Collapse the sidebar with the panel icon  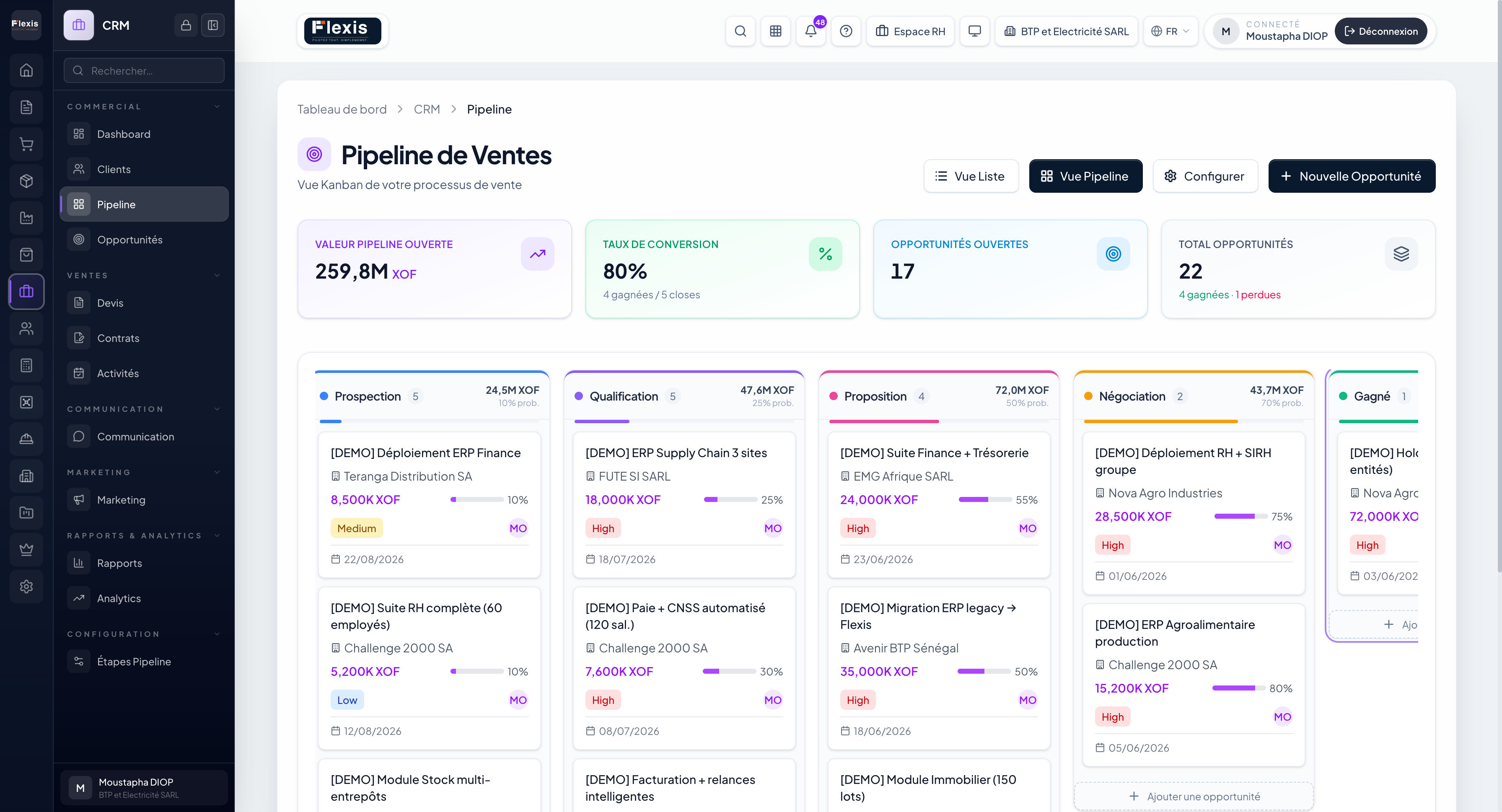[x=213, y=25]
